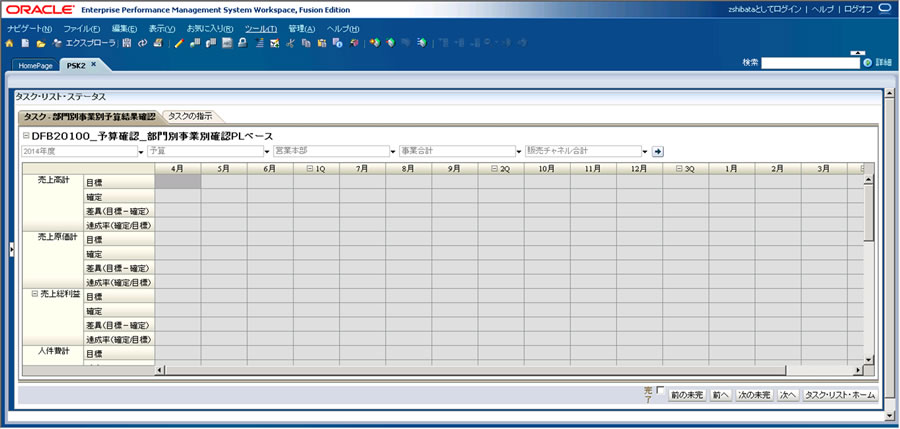Collapse the 1Q quarter column header
The image size is (900, 429).
(x=311, y=169)
